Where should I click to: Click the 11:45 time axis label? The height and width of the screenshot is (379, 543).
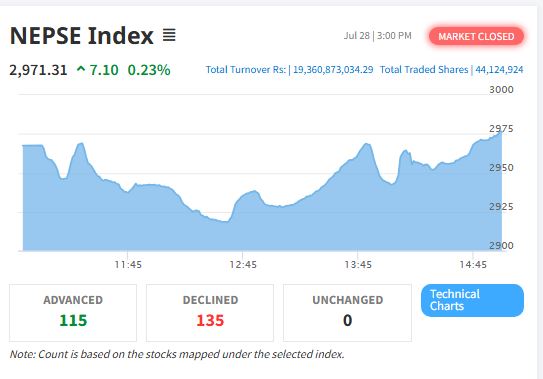128,265
